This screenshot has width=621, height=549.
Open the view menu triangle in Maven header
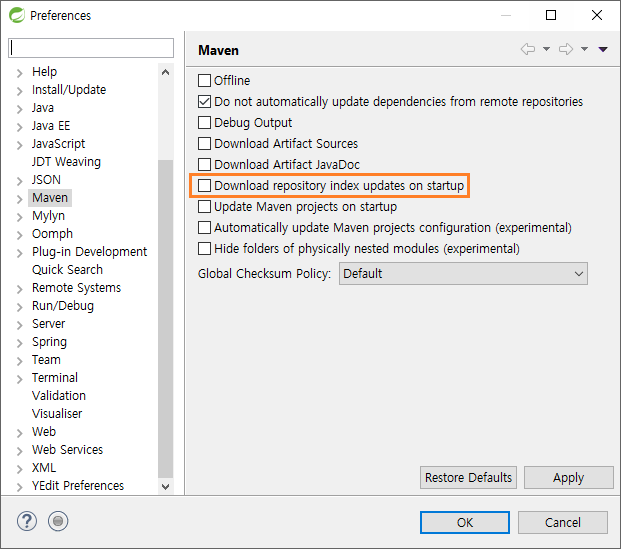point(603,50)
